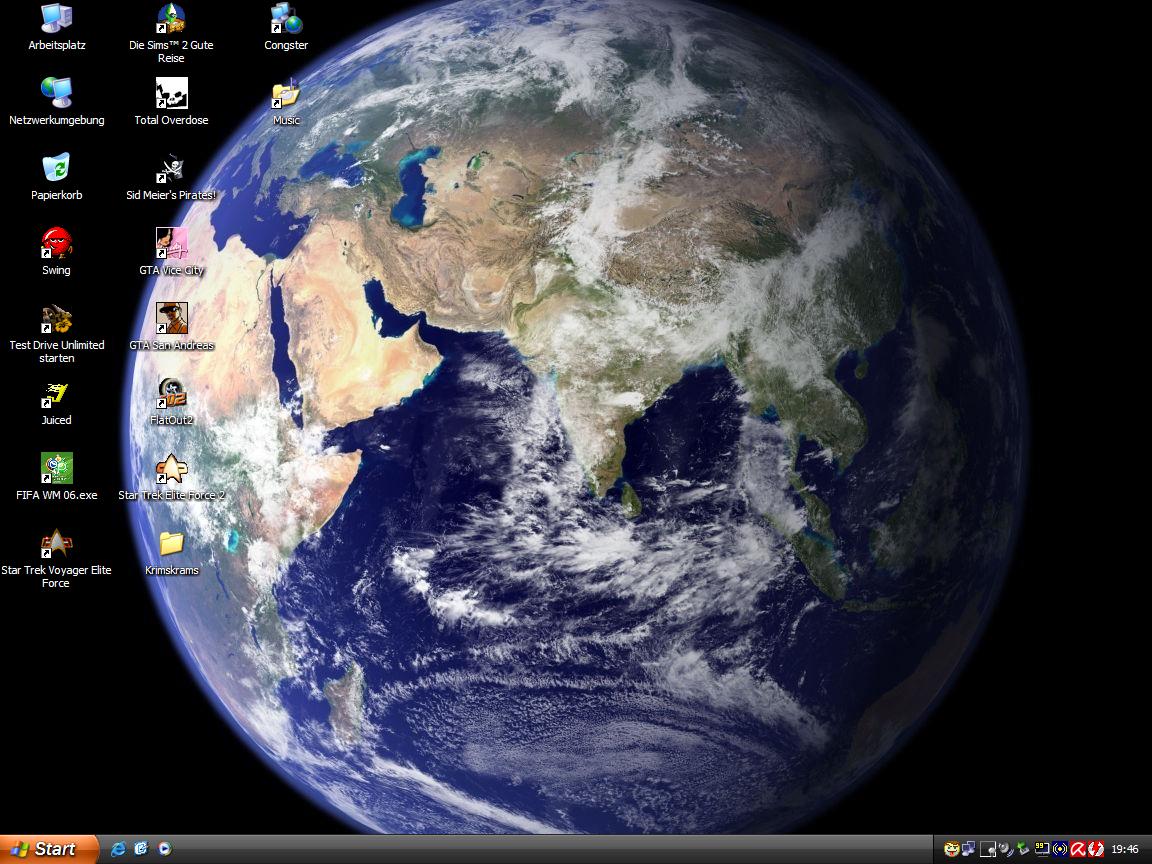Click the Juiced game shortcut
This screenshot has width=1152, height=864.
coord(56,394)
